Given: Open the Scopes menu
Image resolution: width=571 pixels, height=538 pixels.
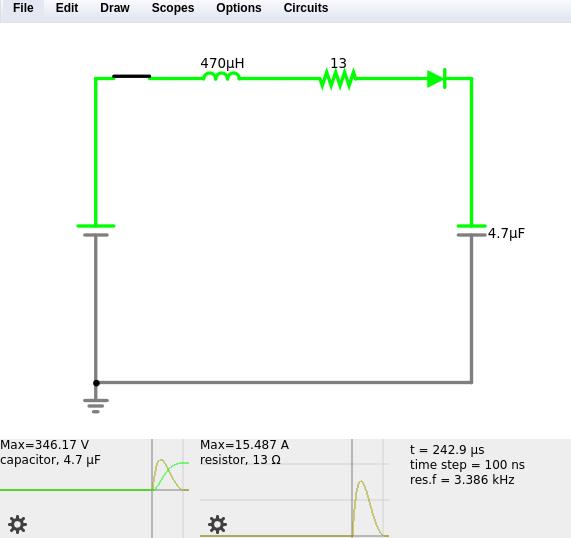Looking at the screenshot, I should pyautogui.click(x=173, y=8).
